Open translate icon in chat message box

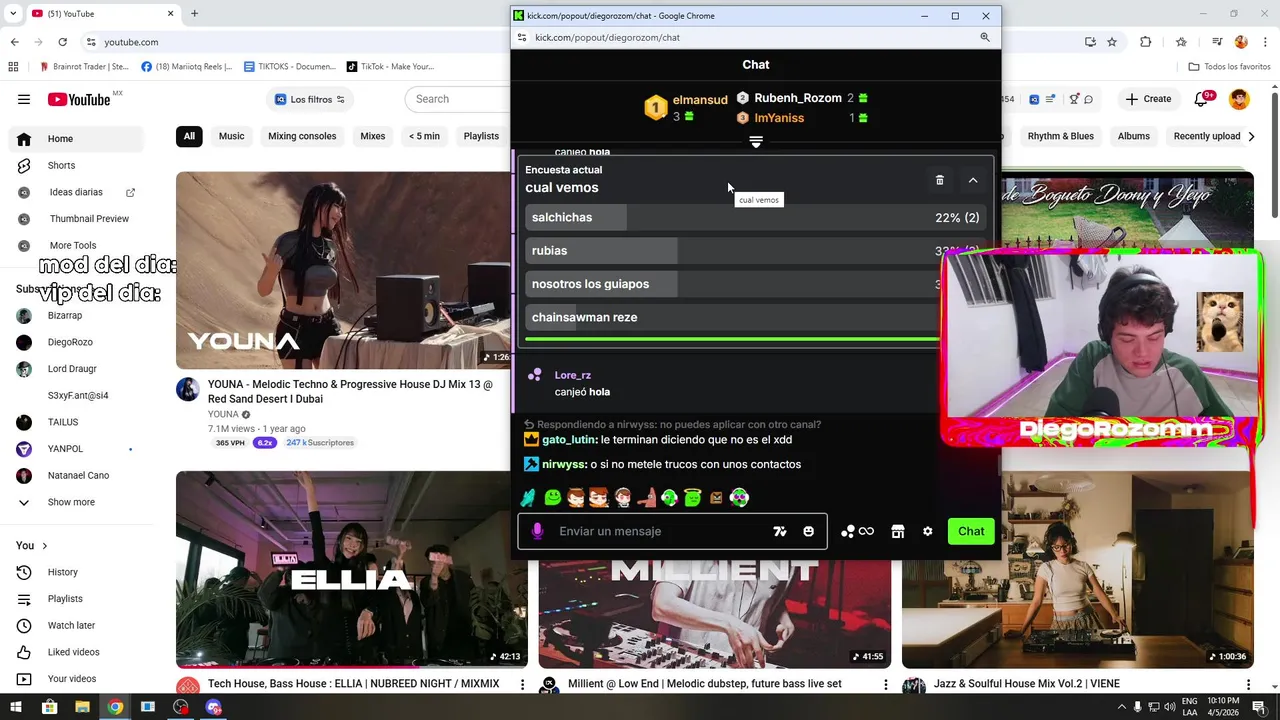coord(780,531)
